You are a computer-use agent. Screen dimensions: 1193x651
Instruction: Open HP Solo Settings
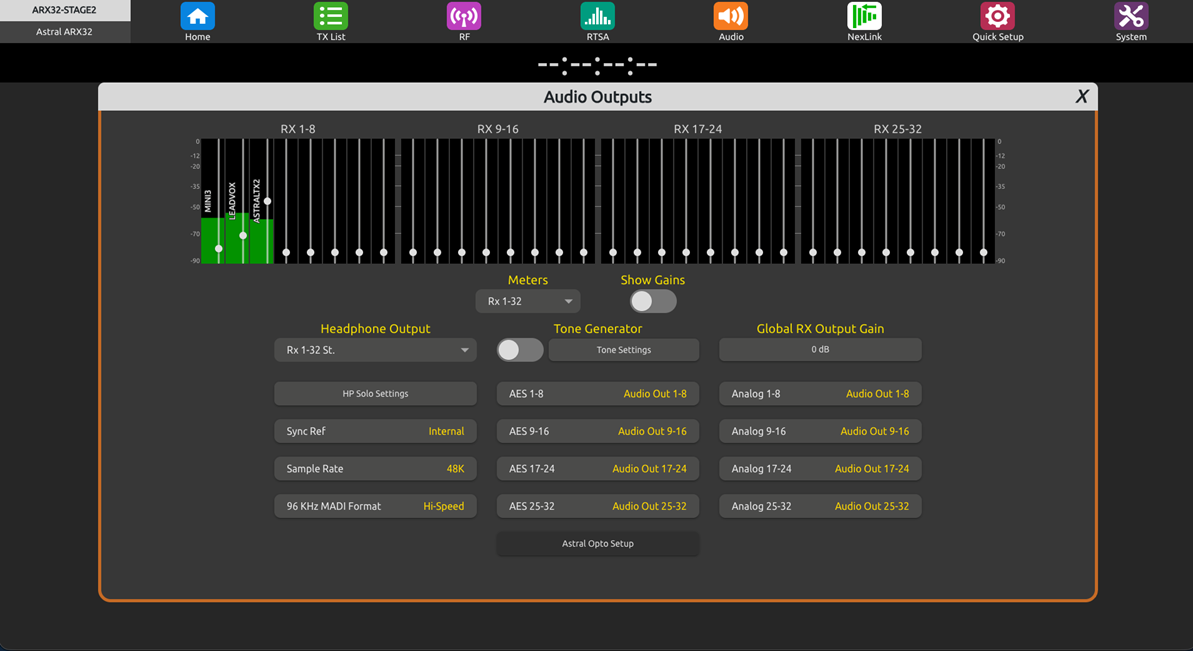375,394
